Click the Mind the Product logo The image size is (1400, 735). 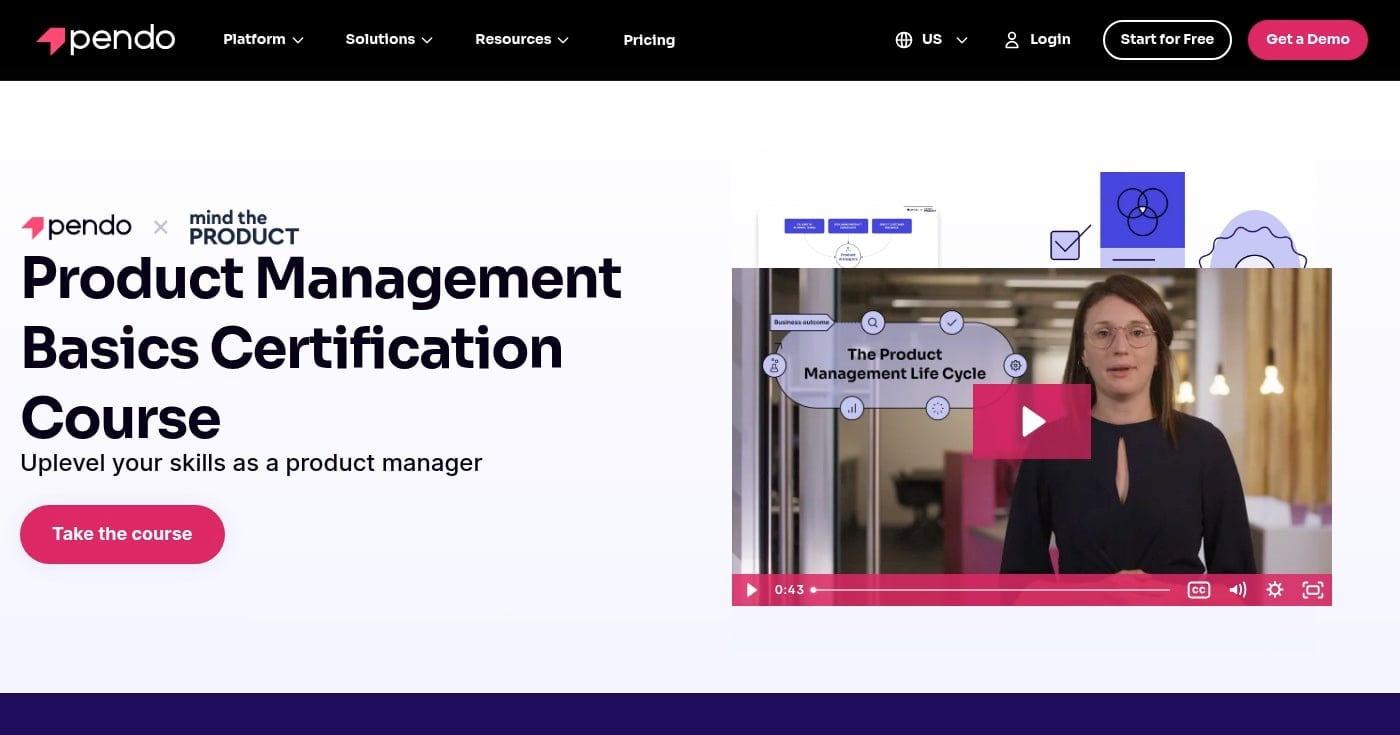(244, 228)
